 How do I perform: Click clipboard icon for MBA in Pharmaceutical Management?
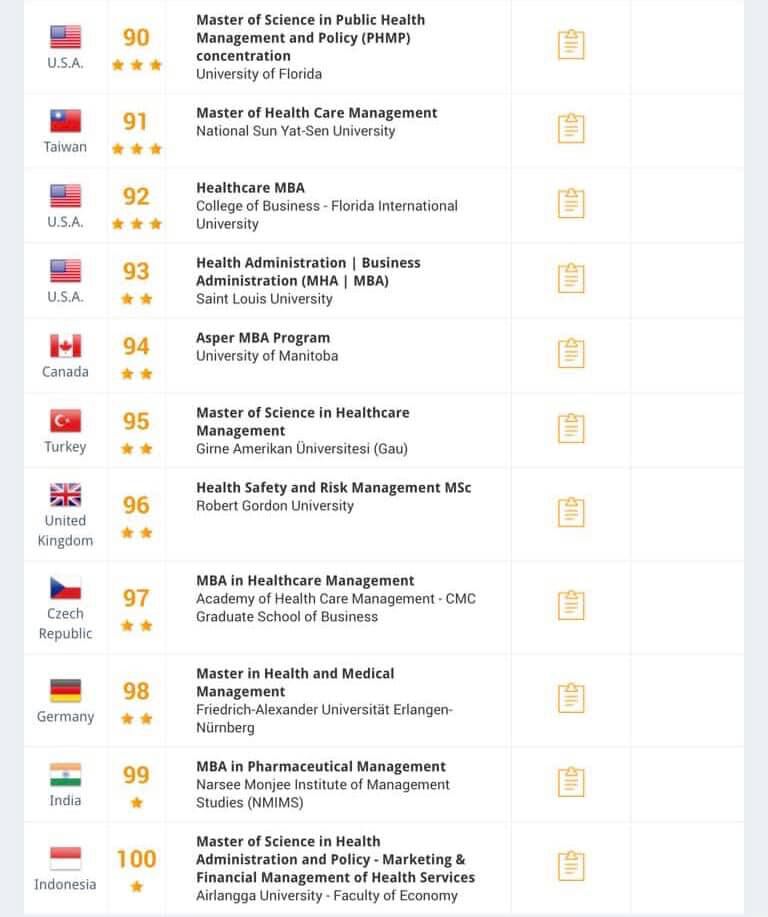tap(570, 781)
